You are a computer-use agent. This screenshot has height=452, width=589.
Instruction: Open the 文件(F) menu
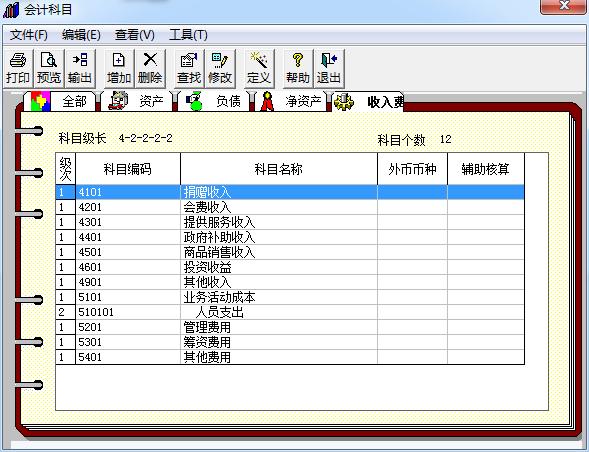click(29, 35)
